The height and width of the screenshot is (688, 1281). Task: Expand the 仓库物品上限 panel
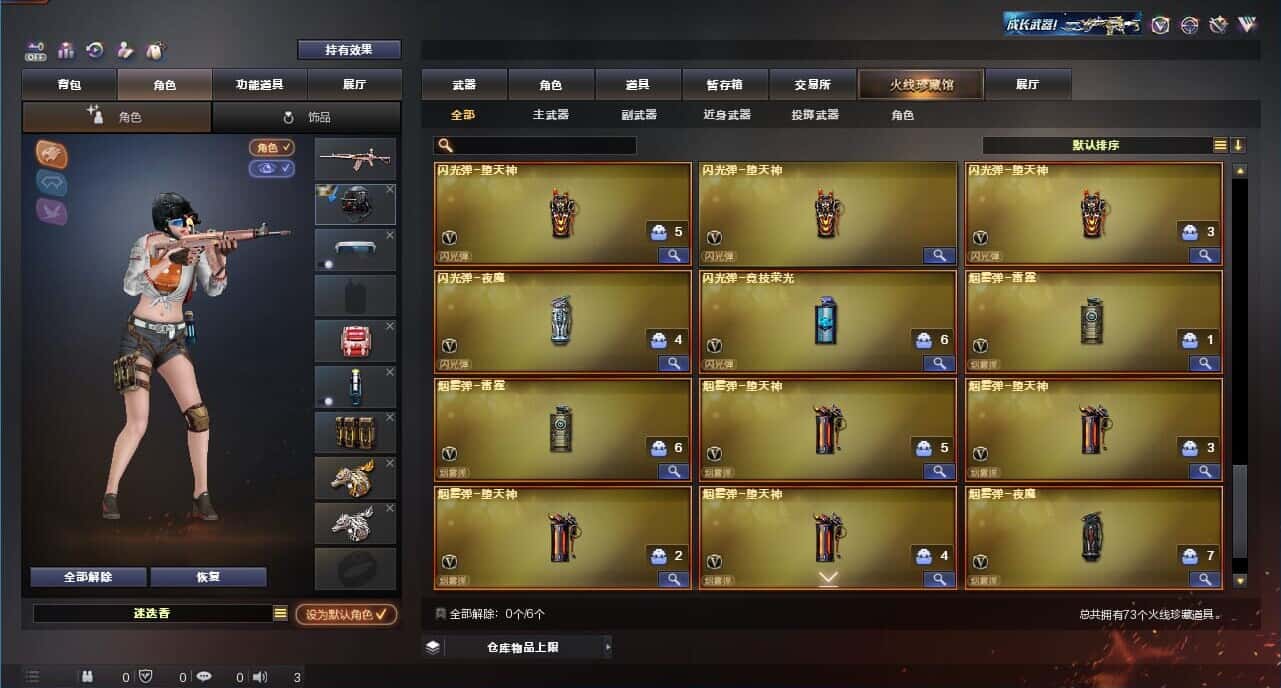tap(517, 647)
